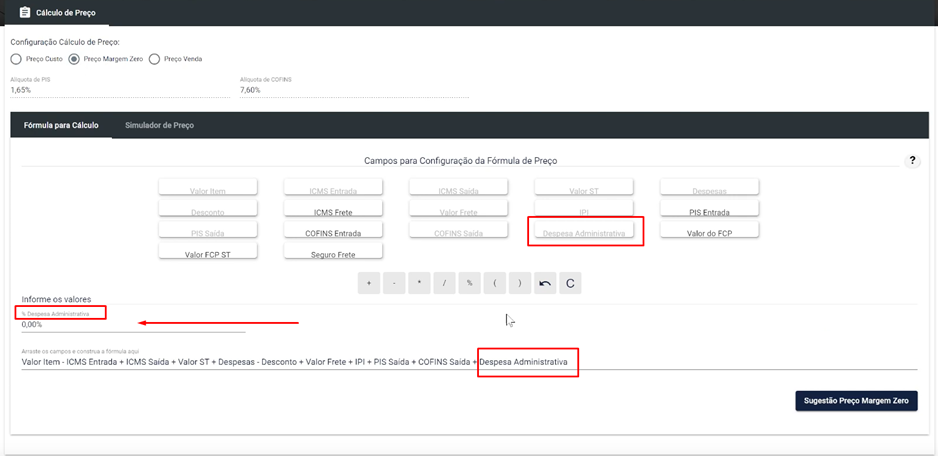Click the help question mark icon
Image resolution: width=938 pixels, height=456 pixels.
coord(912,160)
